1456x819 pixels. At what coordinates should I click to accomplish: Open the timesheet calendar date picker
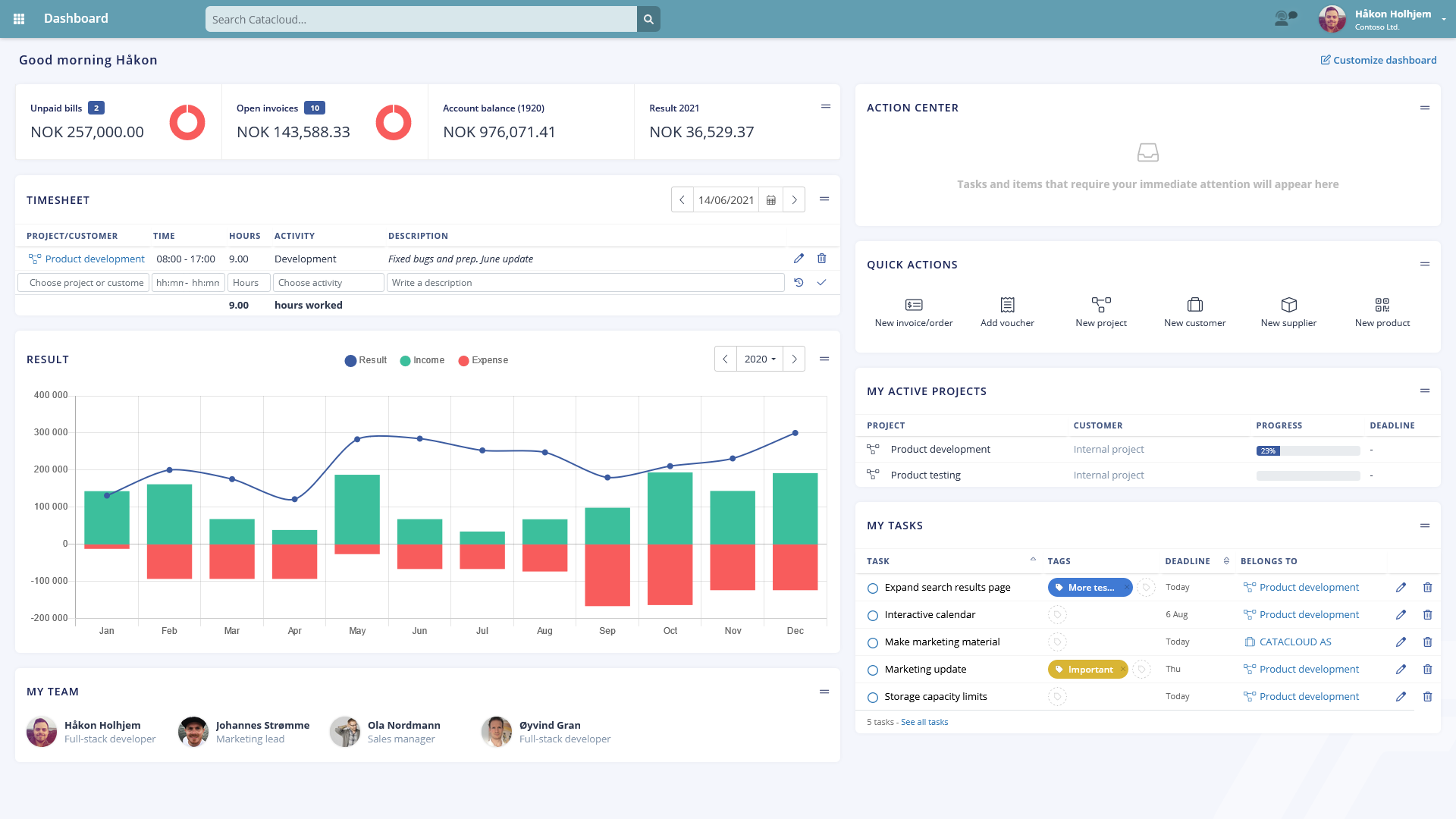[771, 200]
